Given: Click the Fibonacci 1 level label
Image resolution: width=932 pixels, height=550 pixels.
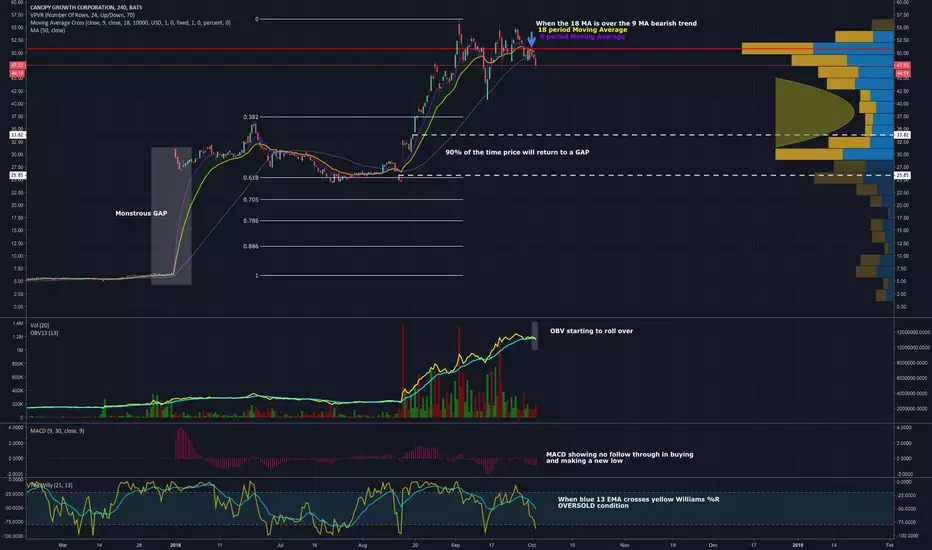Looking at the screenshot, I should (257, 275).
